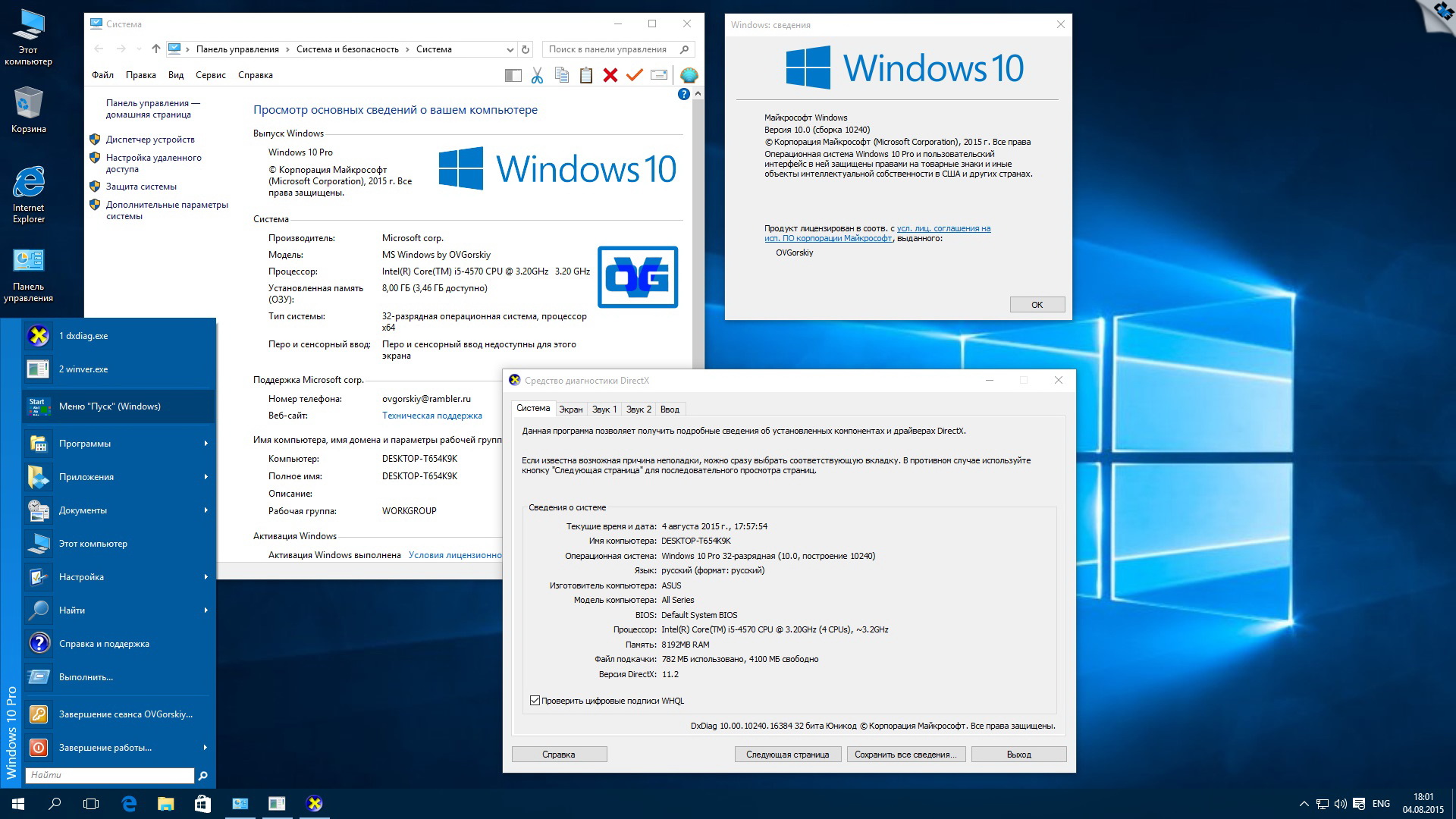The width and height of the screenshot is (1456, 819).
Task: Expand Приложения submenu in start menu
Action: 206,477
